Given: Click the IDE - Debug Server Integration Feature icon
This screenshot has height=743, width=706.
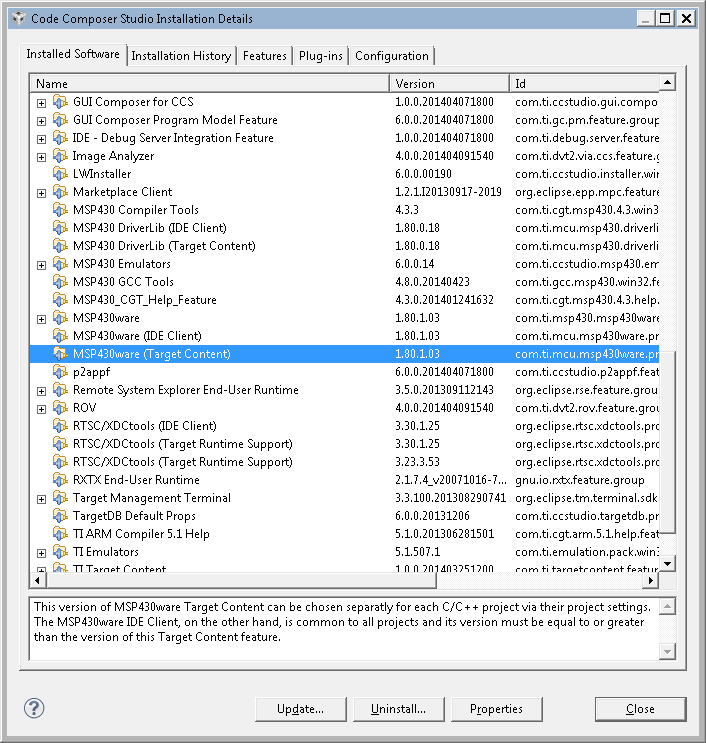Looking at the screenshot, I should (60, 138).
